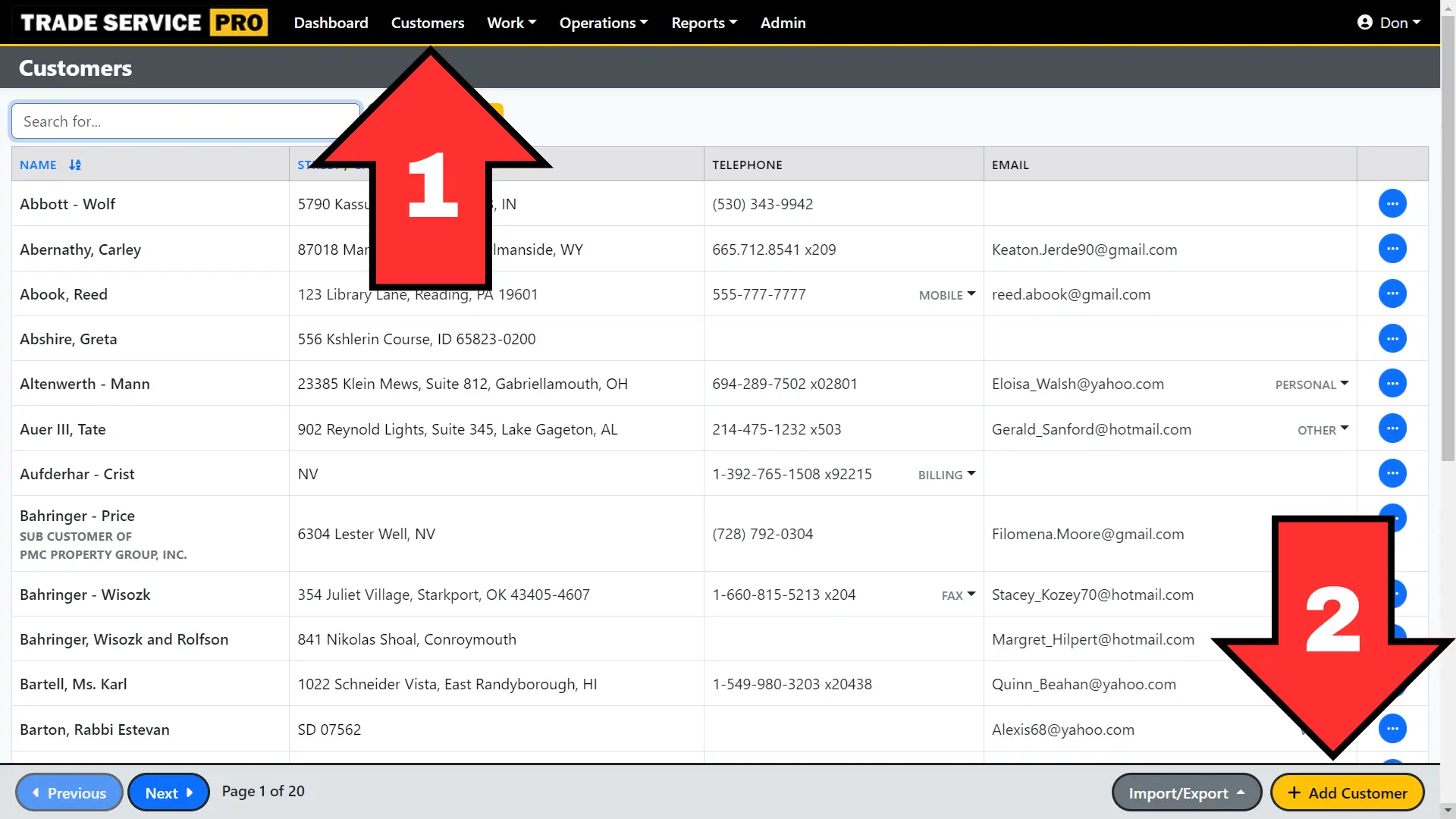Open actions menu for Aufderhar - Crist row
This screenshot has height=819, width=1456.
[x=1392, y=472]
